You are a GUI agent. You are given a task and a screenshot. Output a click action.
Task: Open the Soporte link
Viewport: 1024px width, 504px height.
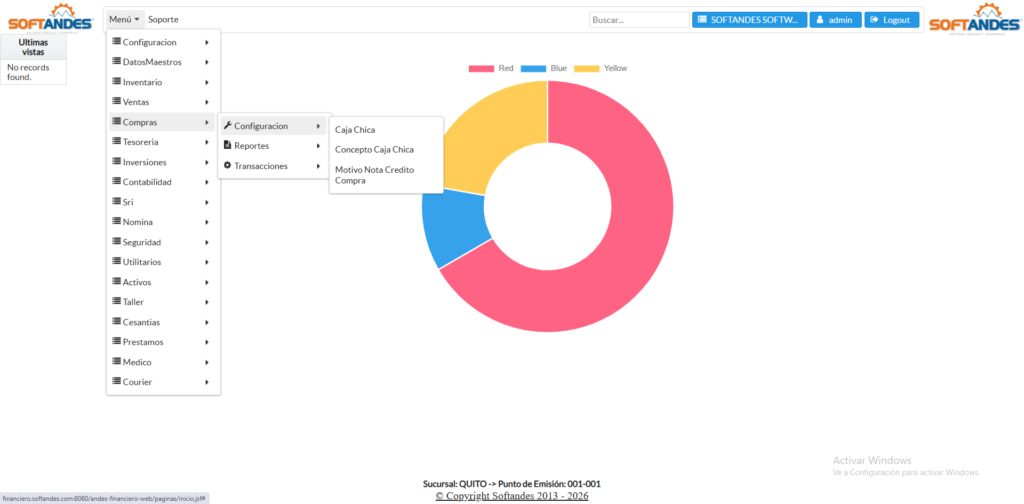163,19
